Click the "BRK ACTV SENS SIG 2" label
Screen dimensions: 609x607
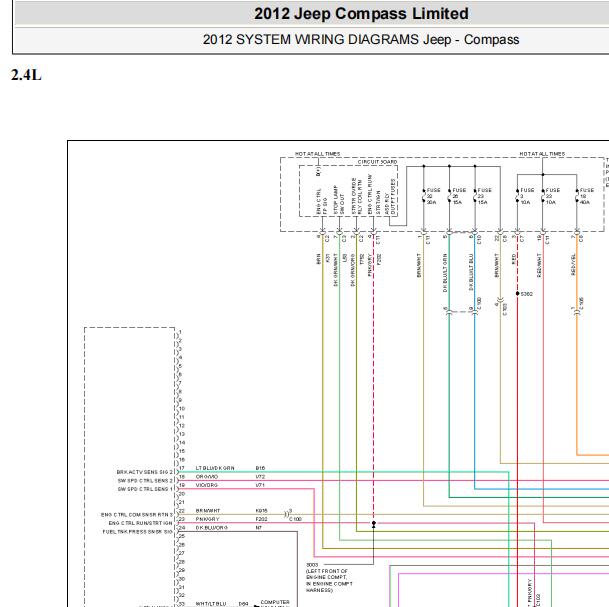point(144,472)
